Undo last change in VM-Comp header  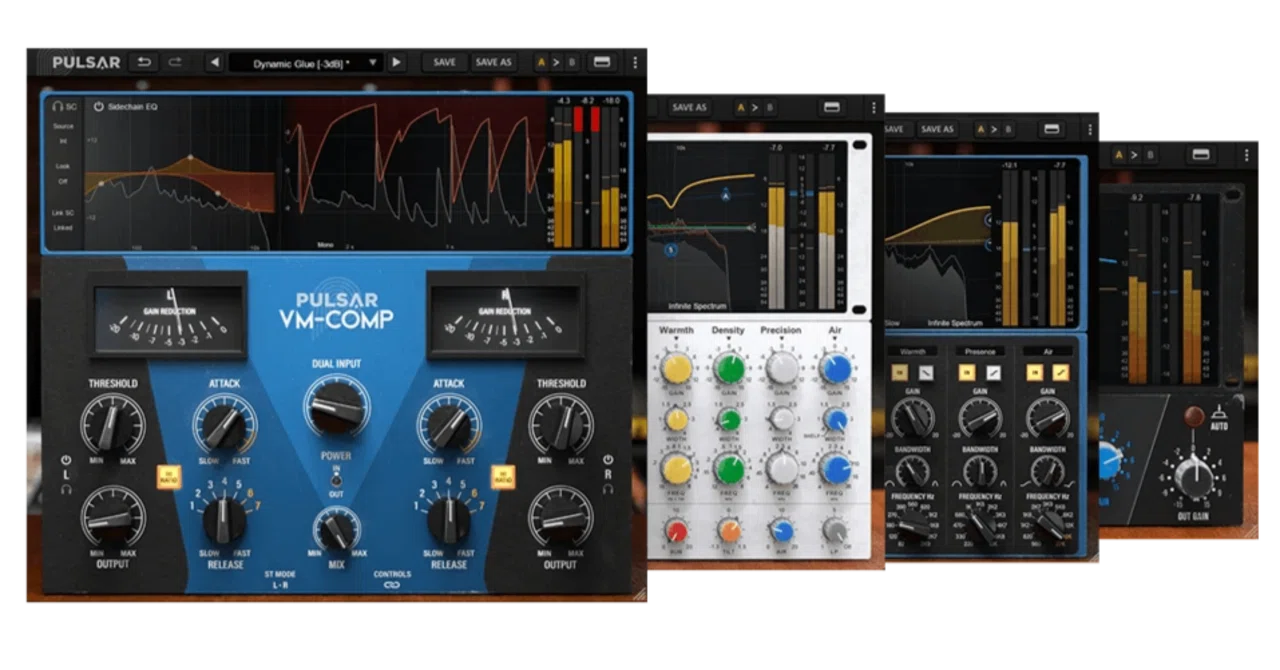point(144,62)
